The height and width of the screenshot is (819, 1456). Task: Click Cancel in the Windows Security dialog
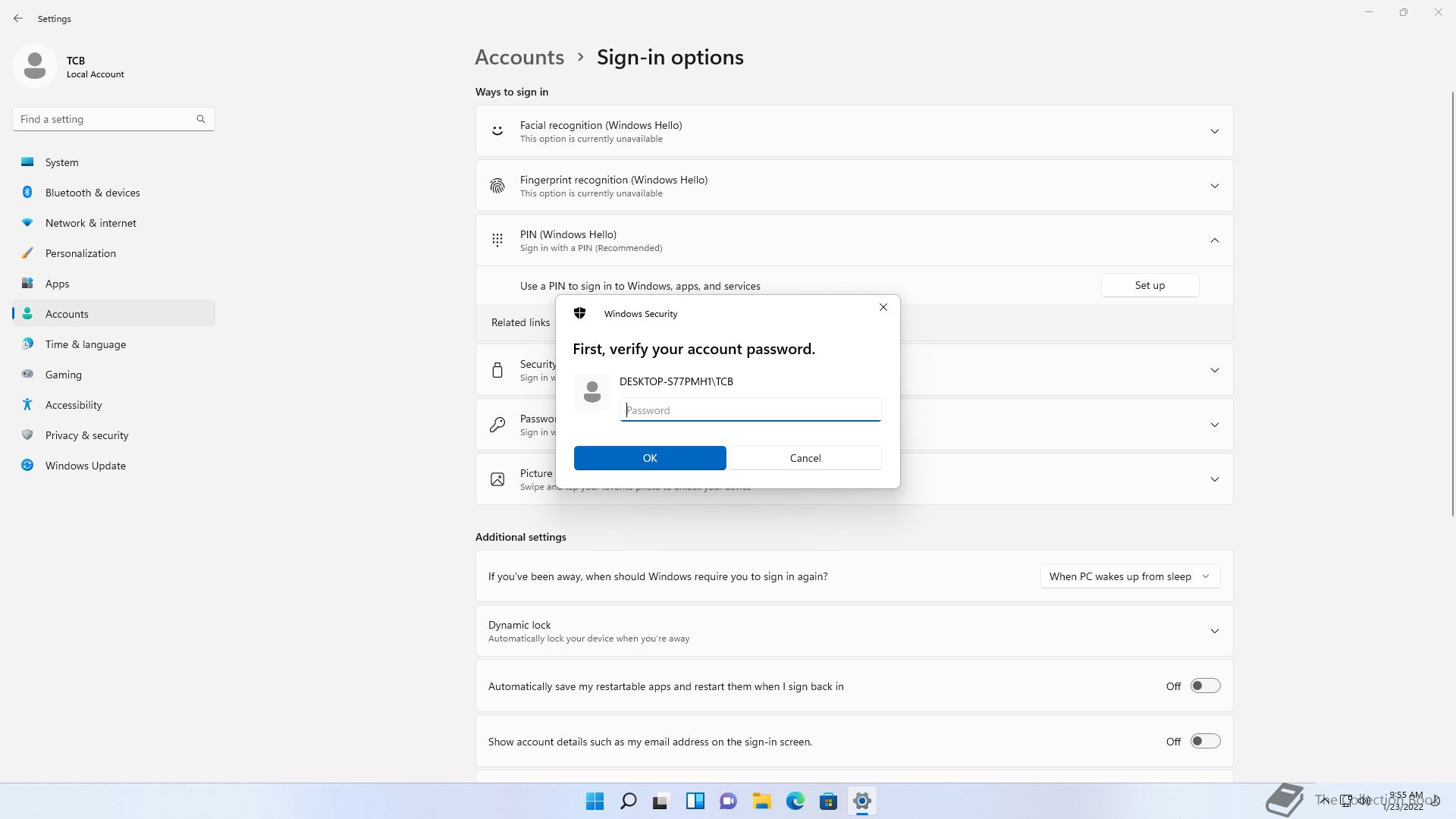tap(805, 458)
